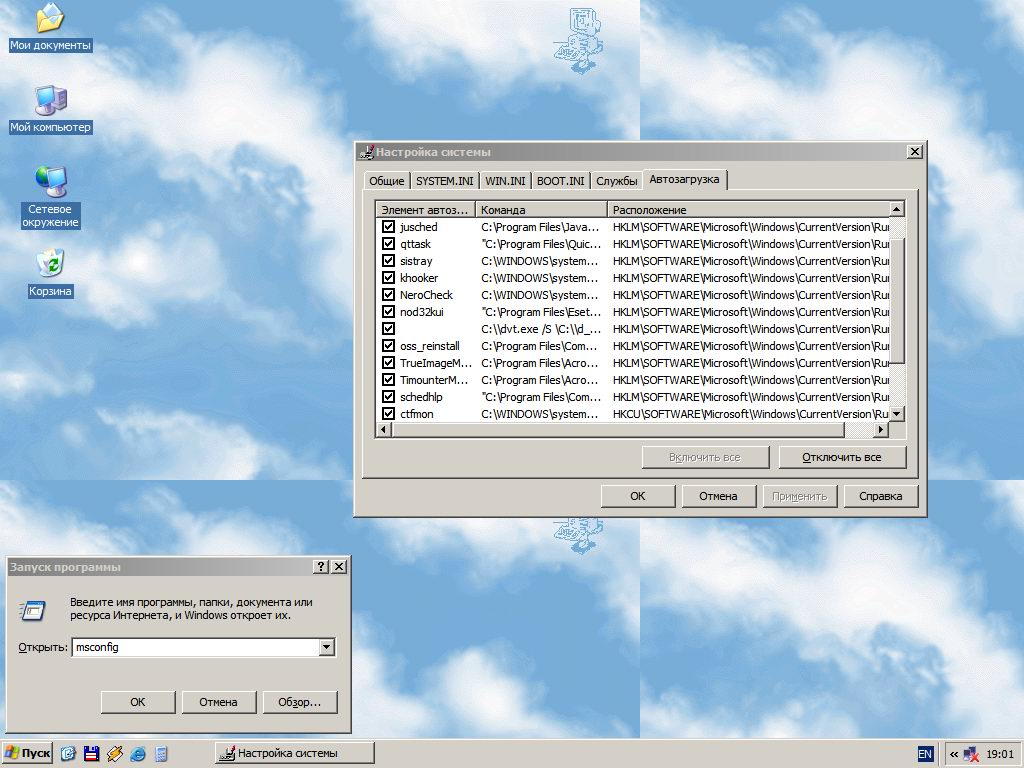
Task: Click the EN language indicator in taskbar
Action: pos(925,754)
